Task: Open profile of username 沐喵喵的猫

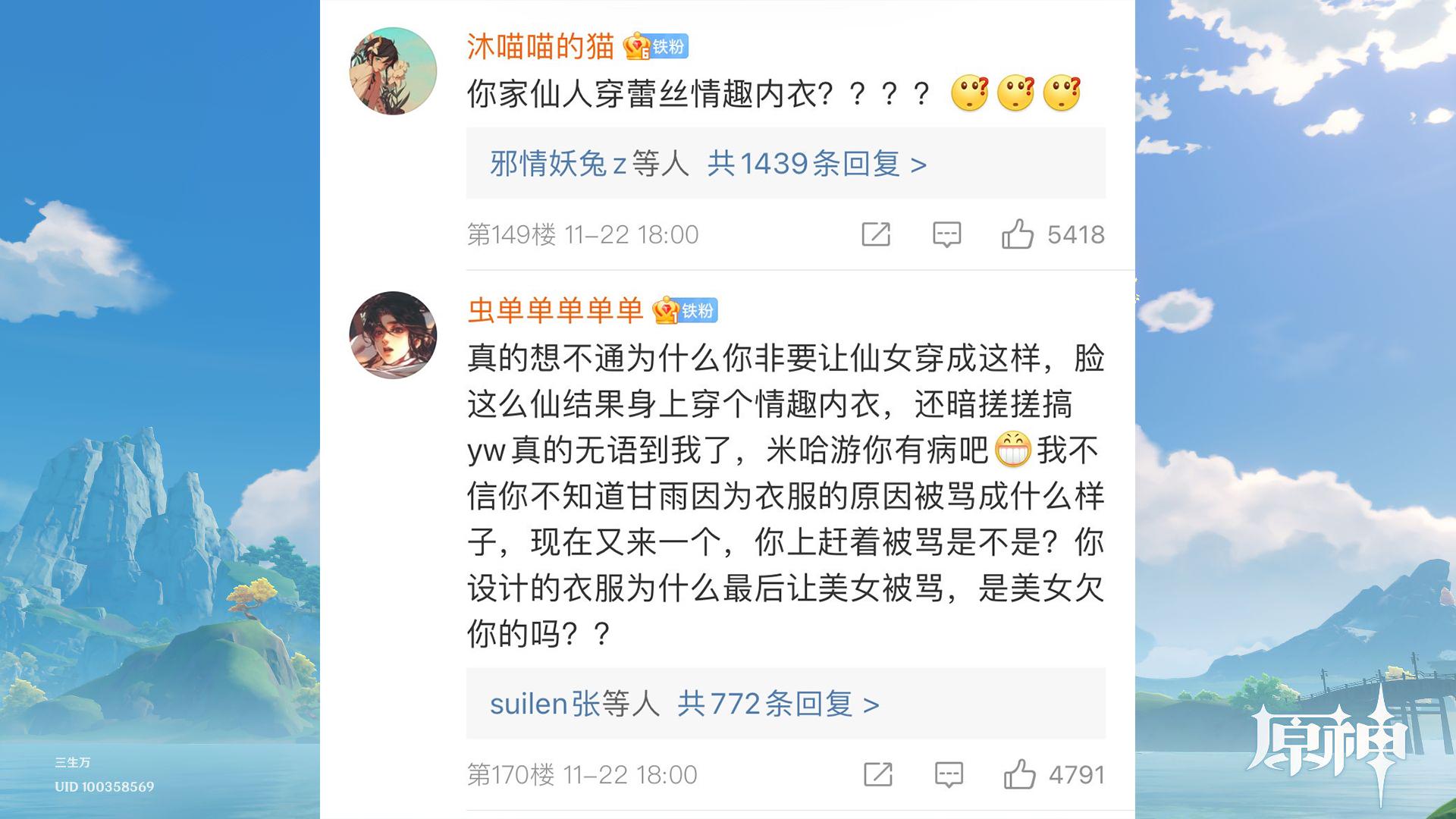Action: (540, 47)
